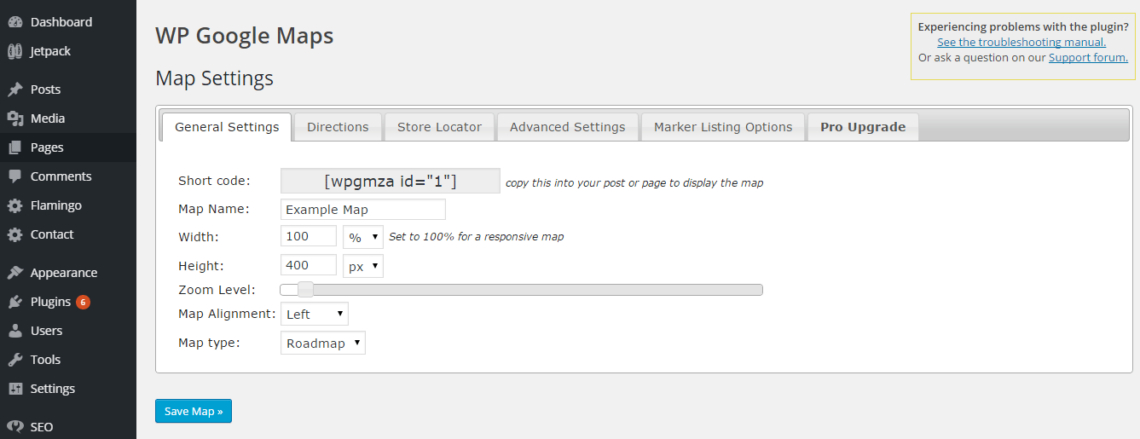Switch to the Directions tab

click(337, 127)
